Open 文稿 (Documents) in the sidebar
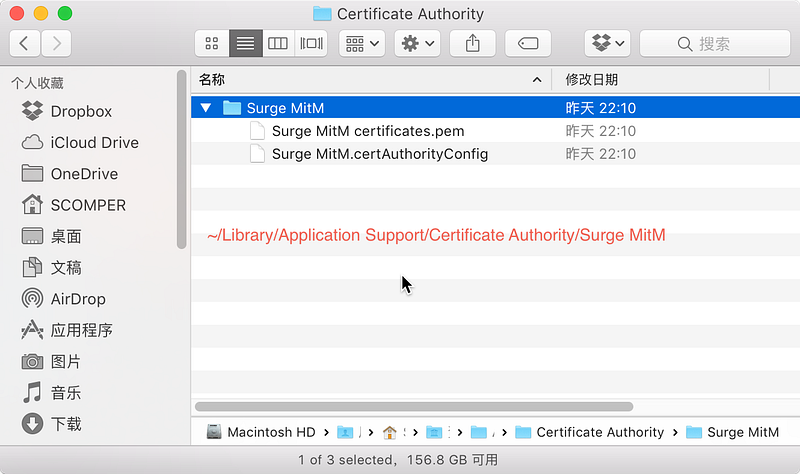 (51, 267)
